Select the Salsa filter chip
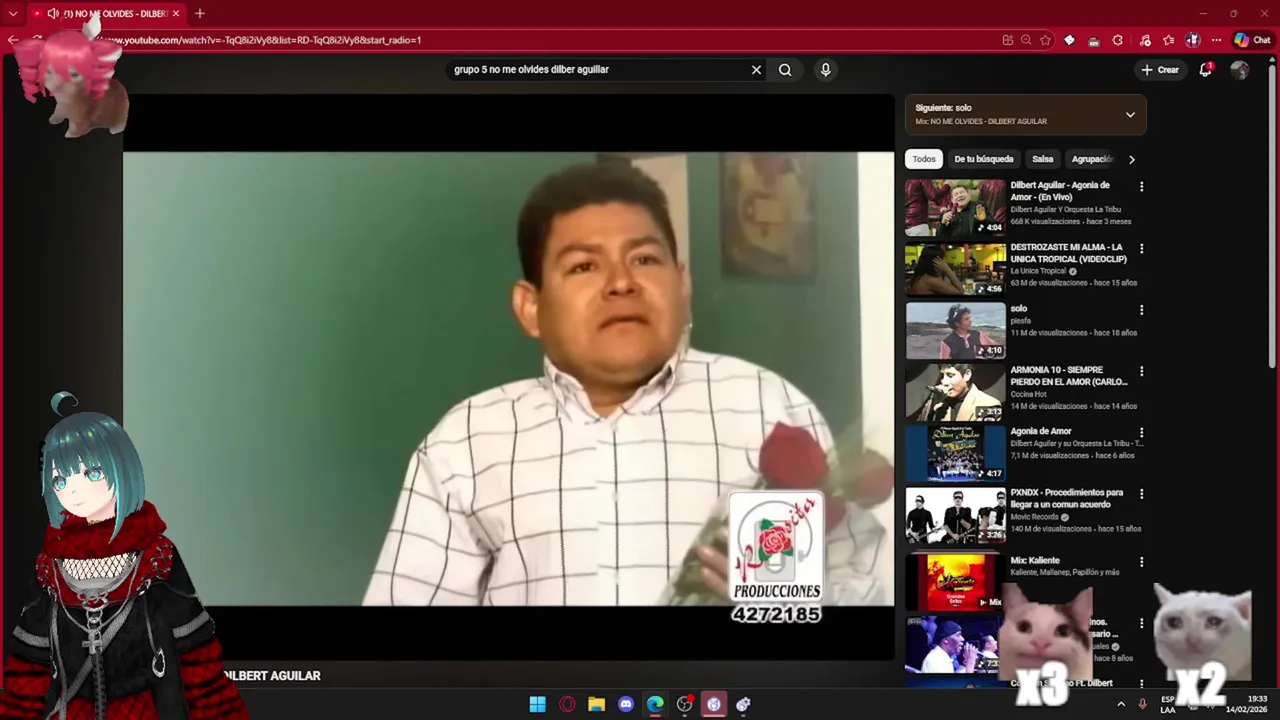The height and width of the screenshot is (720, 1280). coord(1043,159)
